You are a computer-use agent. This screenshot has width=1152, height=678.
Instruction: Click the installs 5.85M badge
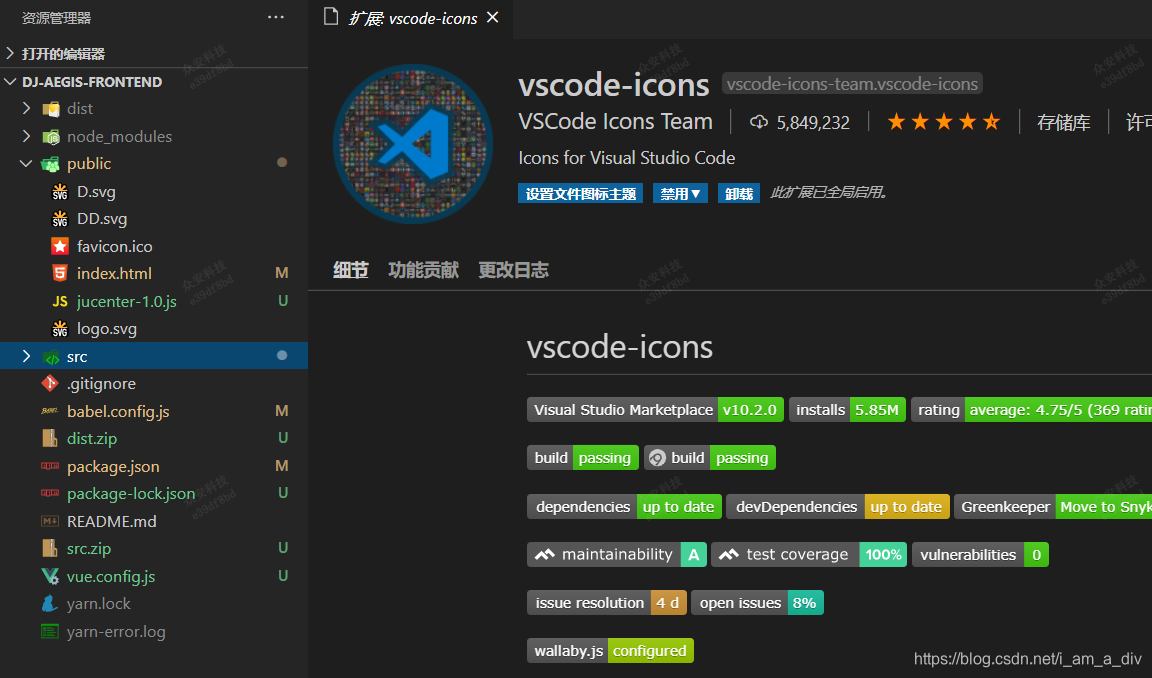[x=848, y=410]
